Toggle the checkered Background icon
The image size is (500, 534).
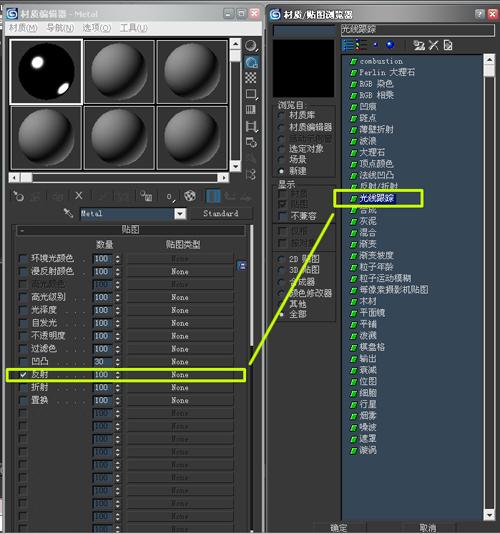(251, 78)
